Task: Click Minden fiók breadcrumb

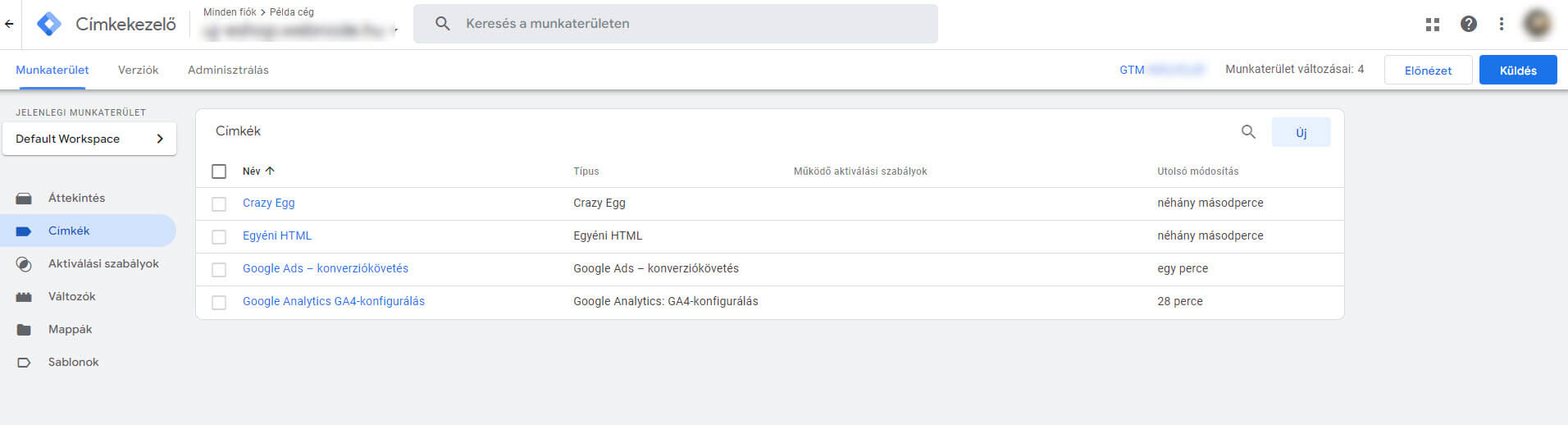Action: [x=230, y=12]
